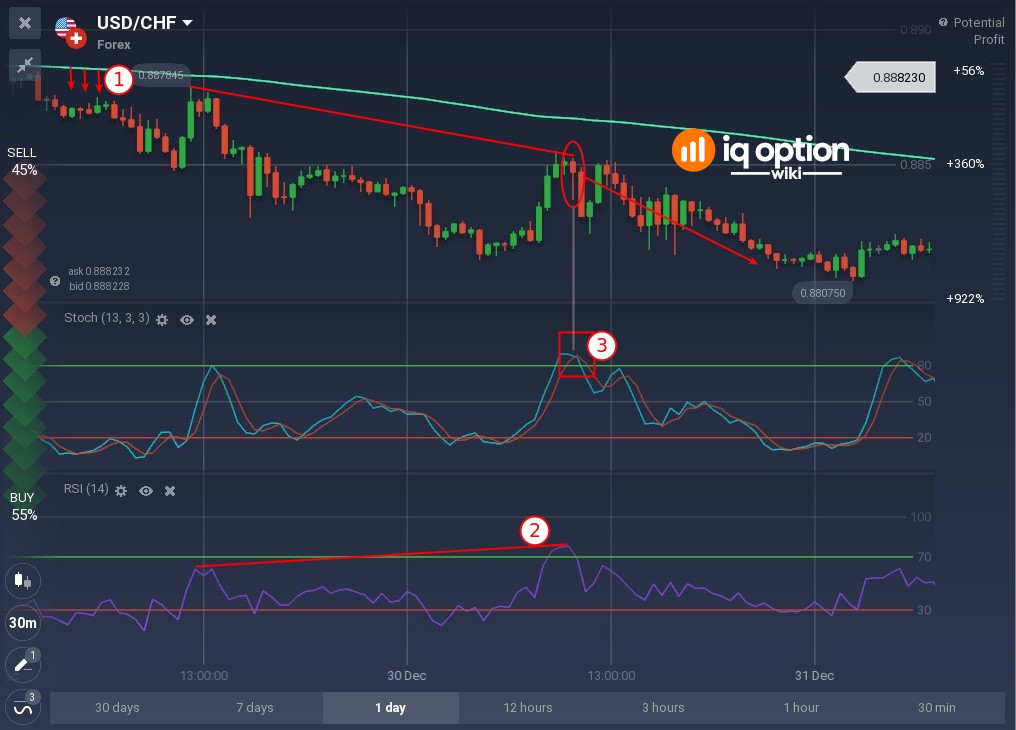Click the +922% potential profit value
Screen dimensions: 1016x730
tap(965, 299)
